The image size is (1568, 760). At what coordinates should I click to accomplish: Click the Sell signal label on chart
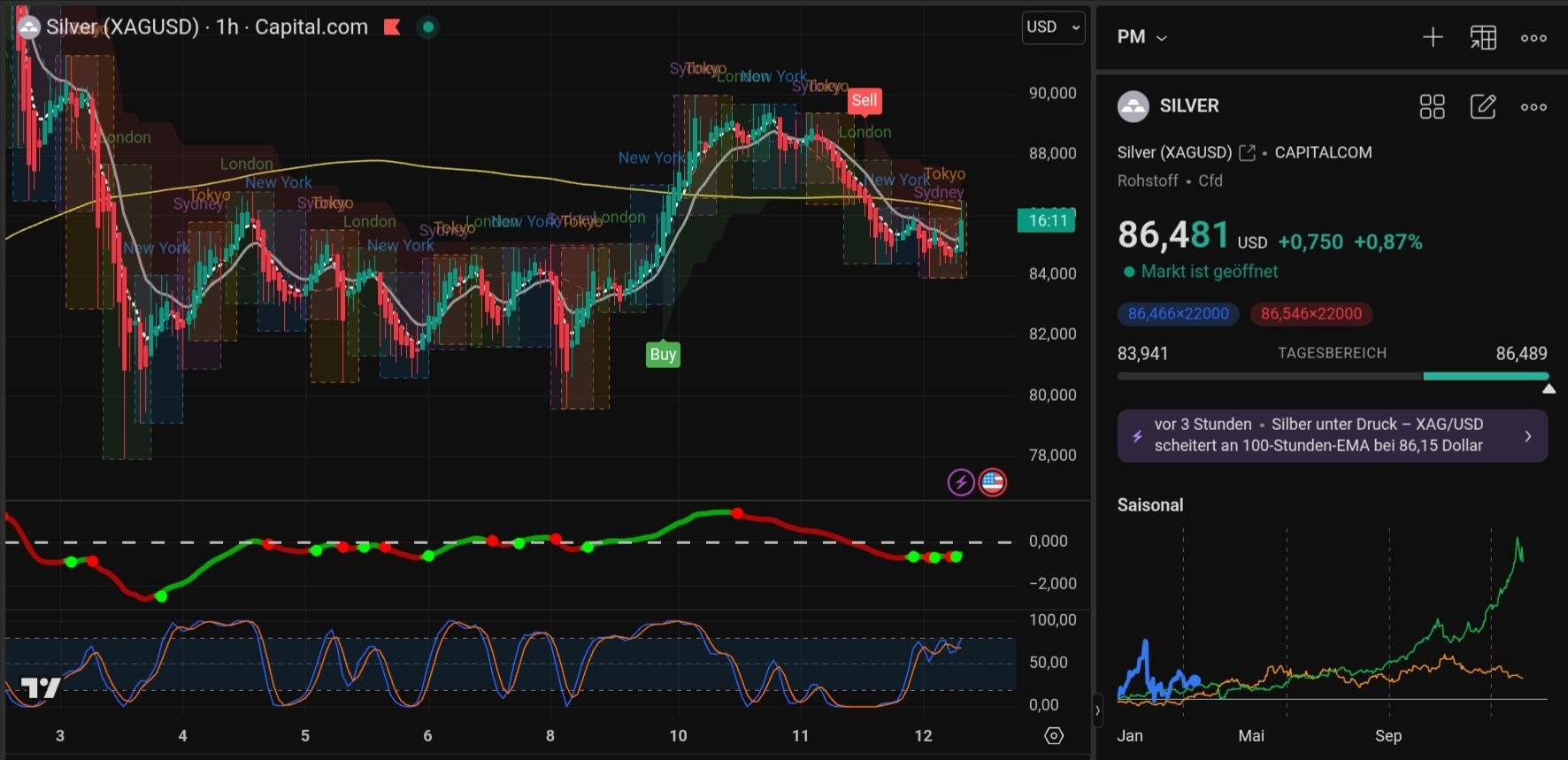864,101
